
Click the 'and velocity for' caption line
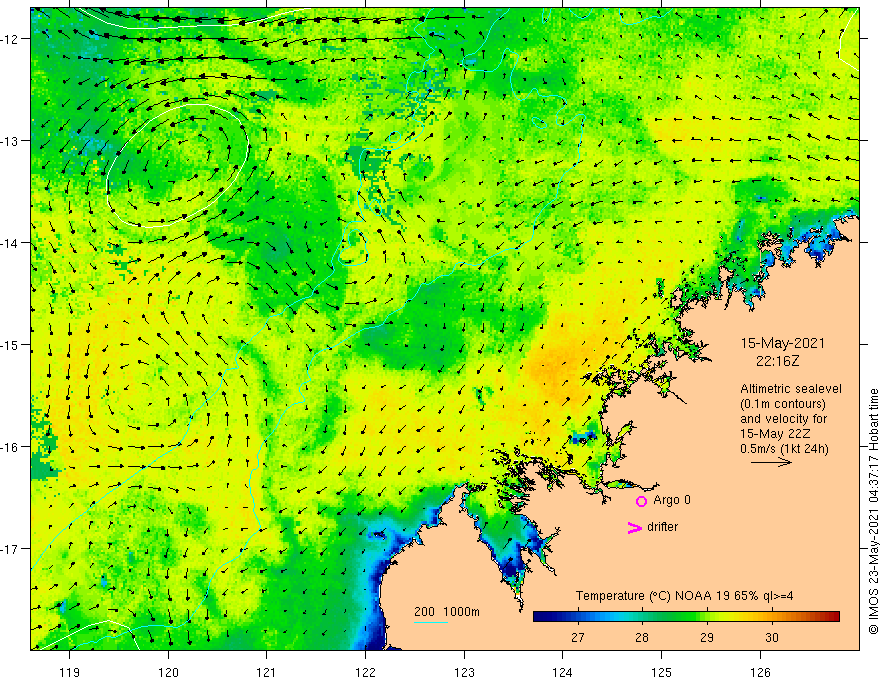coord(783,419)
